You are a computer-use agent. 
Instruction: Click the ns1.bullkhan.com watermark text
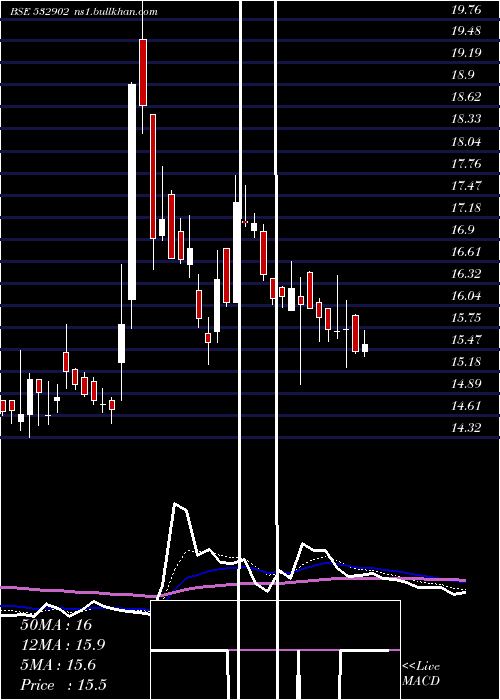(115, 12)
